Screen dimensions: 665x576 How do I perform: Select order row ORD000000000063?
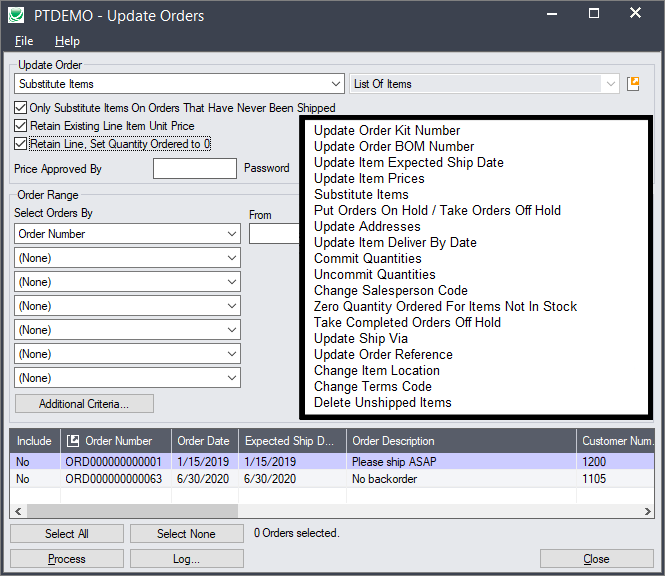click(112, 479)
